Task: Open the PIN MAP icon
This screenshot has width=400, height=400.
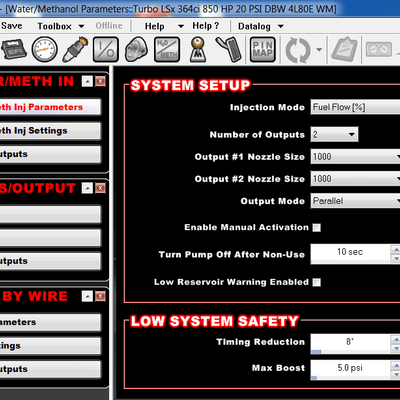Action: pos(263,50)
